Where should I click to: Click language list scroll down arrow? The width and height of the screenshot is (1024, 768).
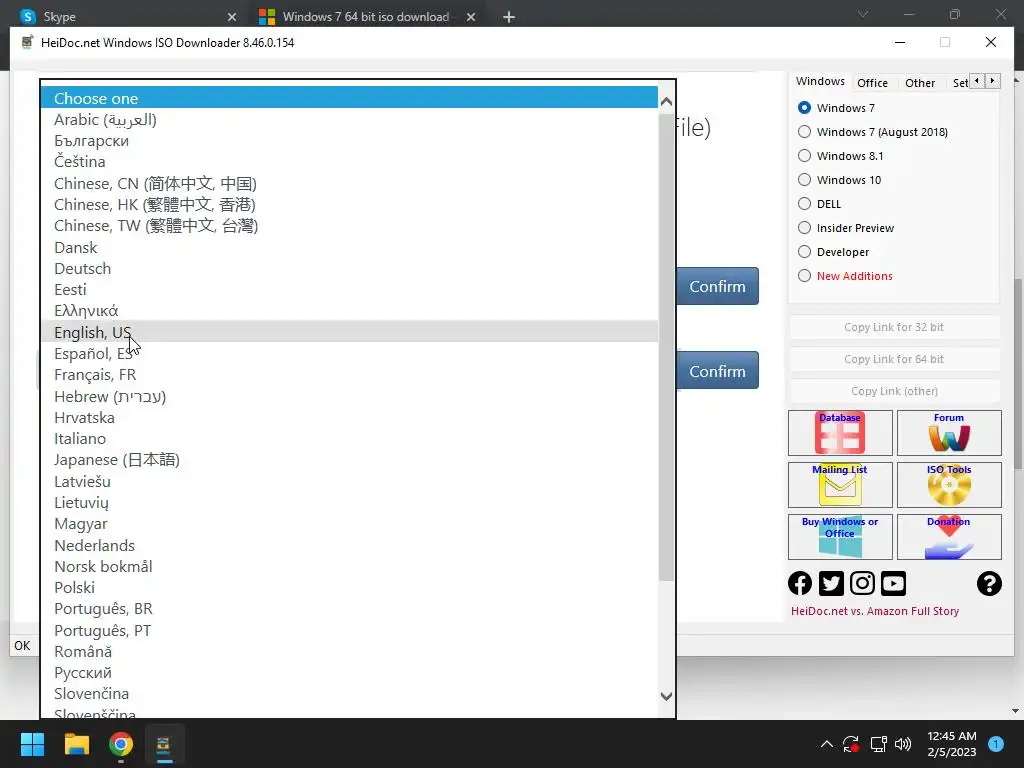666,696
